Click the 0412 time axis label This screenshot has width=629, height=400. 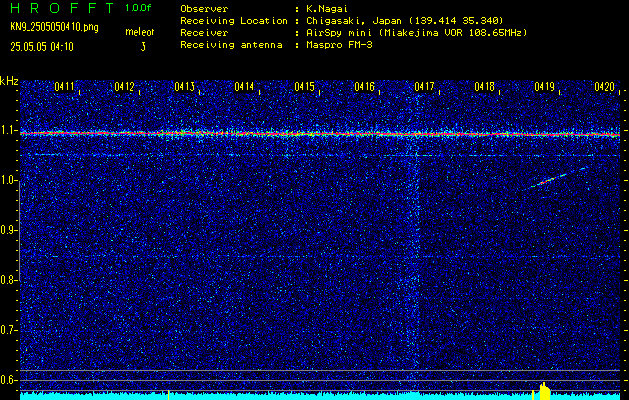(x=124, y=87)
